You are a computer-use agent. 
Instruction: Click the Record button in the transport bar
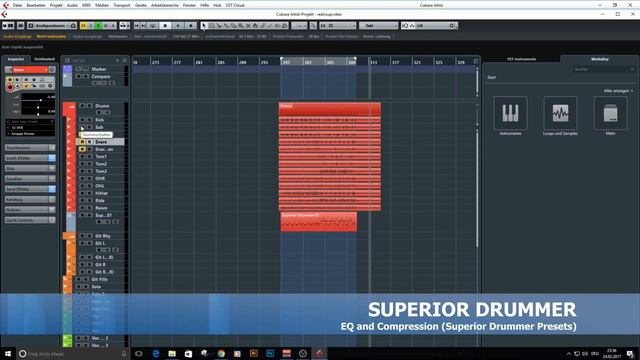click(191, 26)
